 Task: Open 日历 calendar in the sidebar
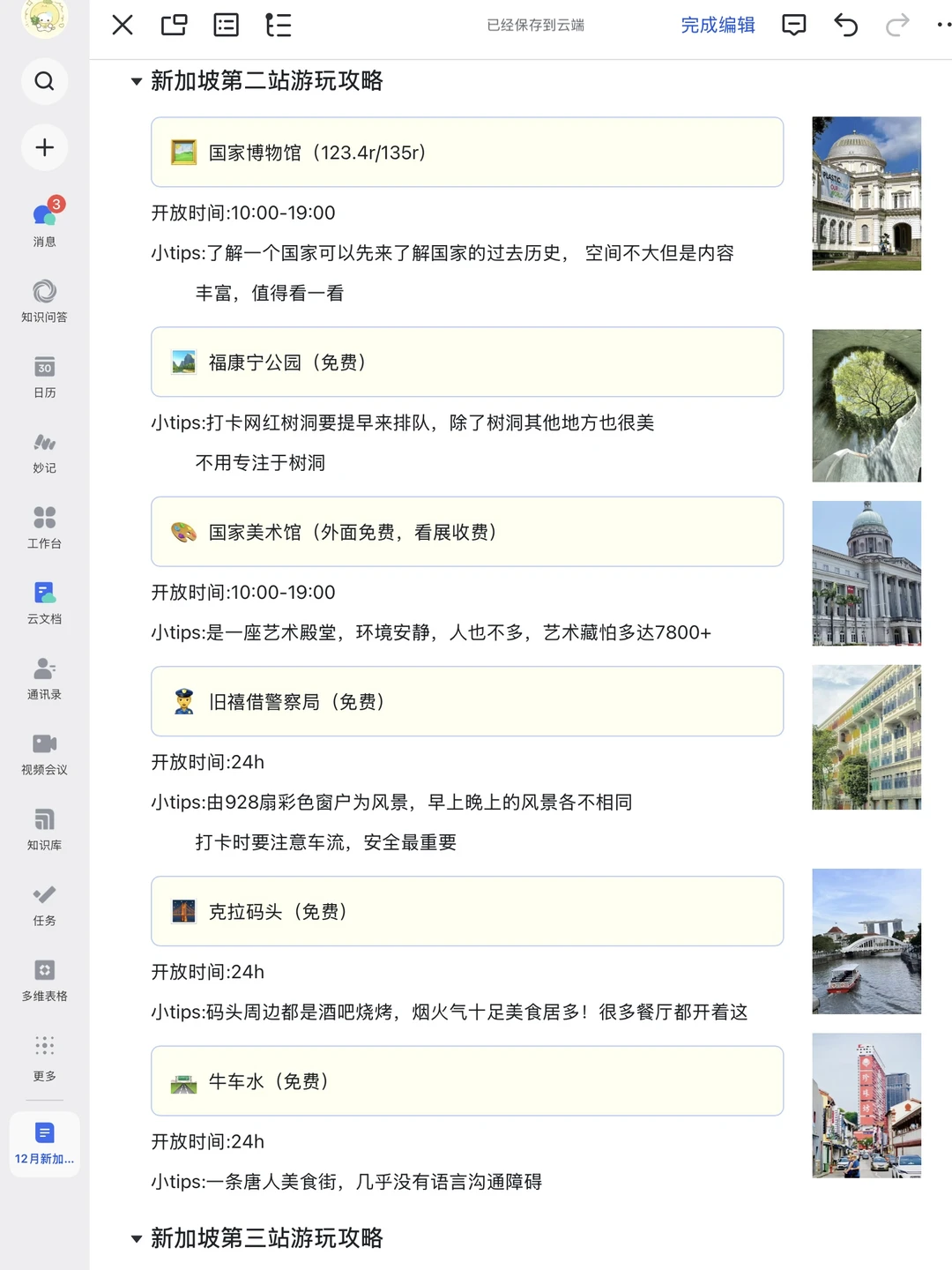[44, 377]
